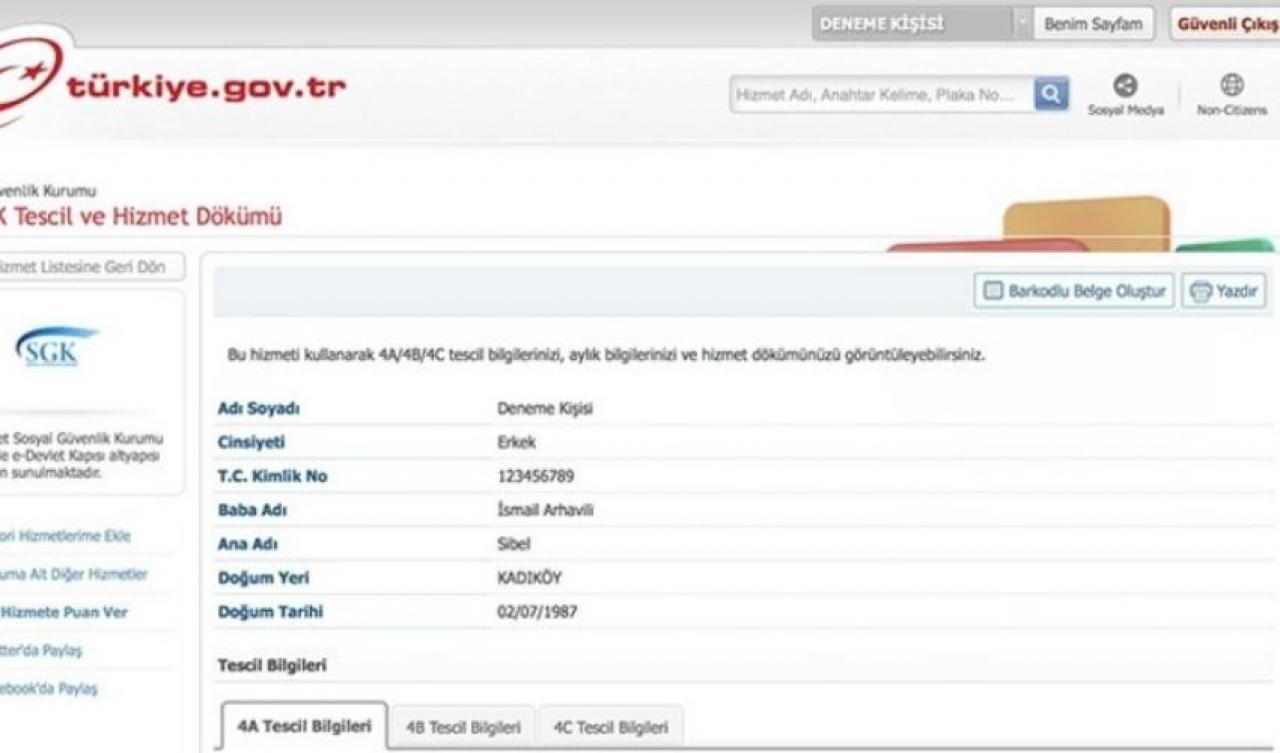Click Güvenli Çıkış to log out
The height and width of the screenshot is (753, 1280).
[1226, 24]
